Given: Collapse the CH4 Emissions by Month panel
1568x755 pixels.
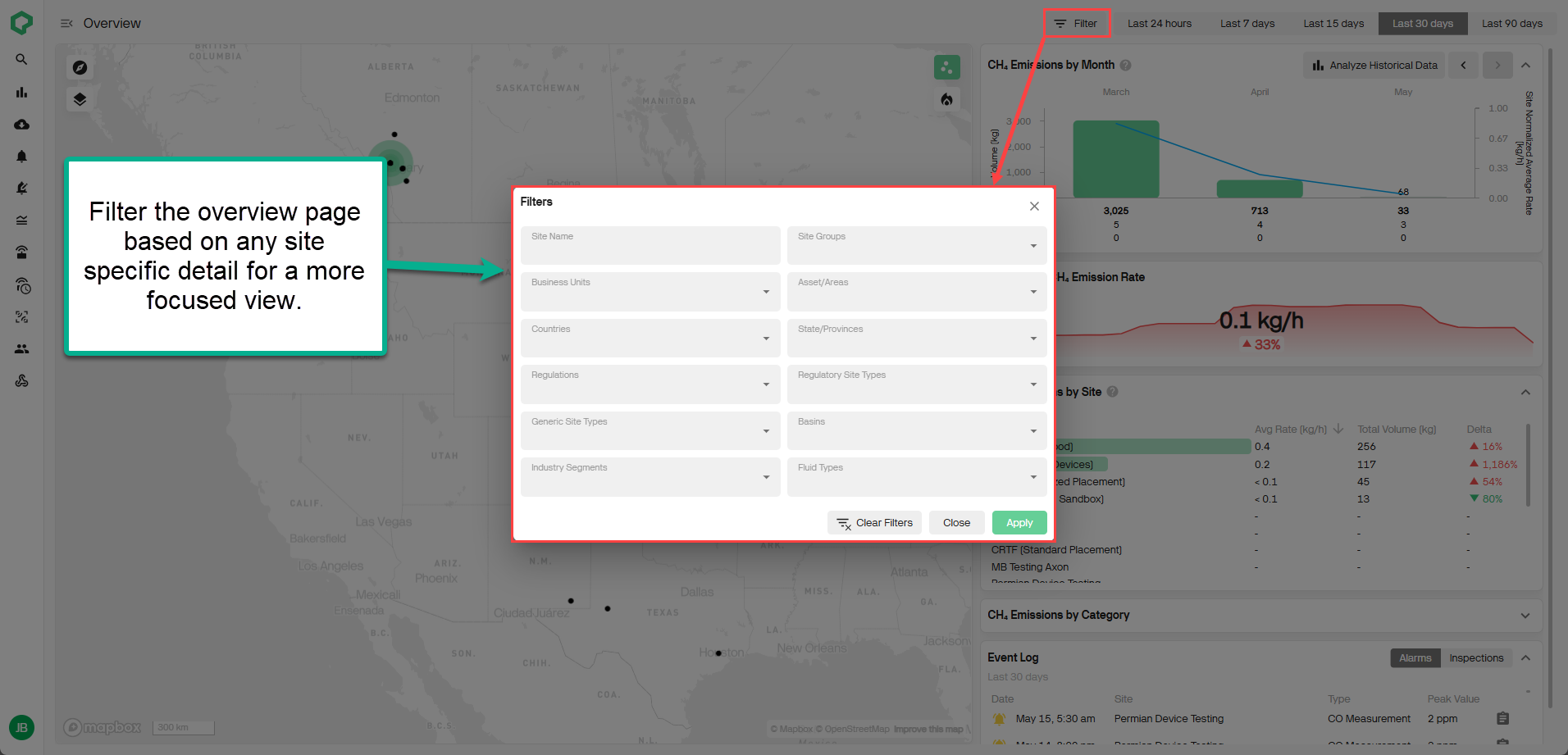Looking at the screenshot, I should pos(1526,65).
